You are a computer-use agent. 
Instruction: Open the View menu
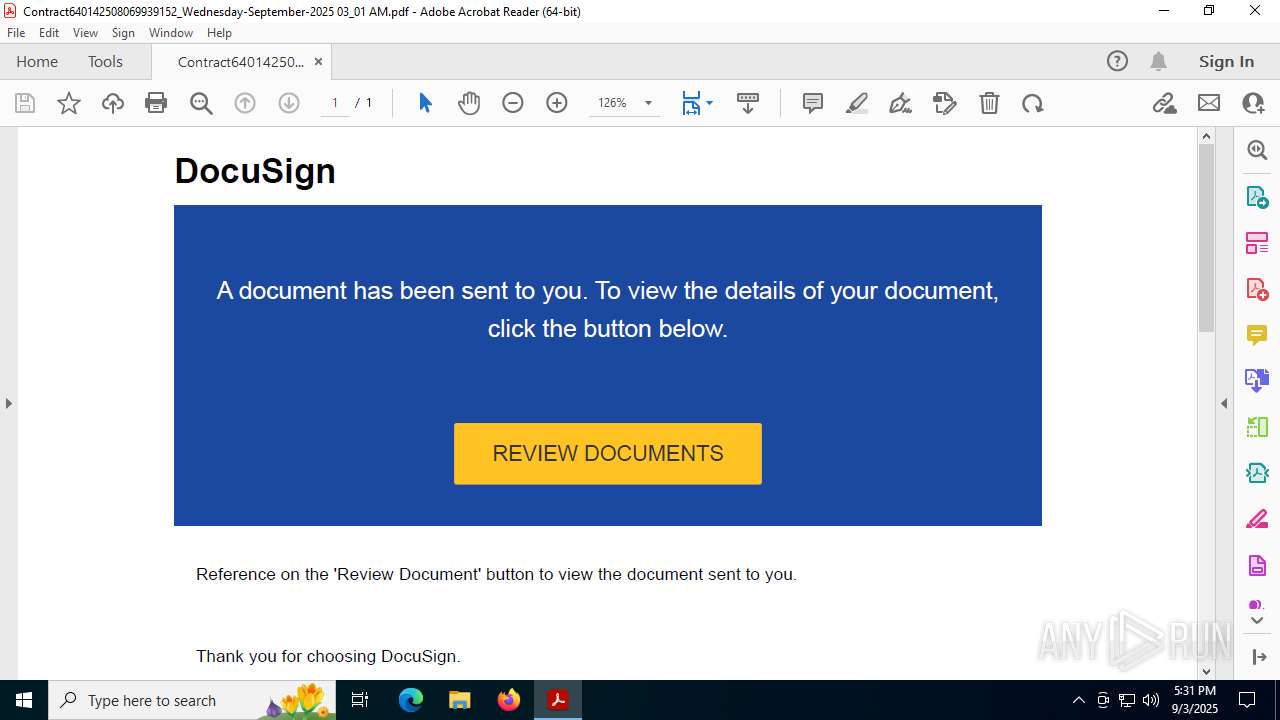pos(86,33)
